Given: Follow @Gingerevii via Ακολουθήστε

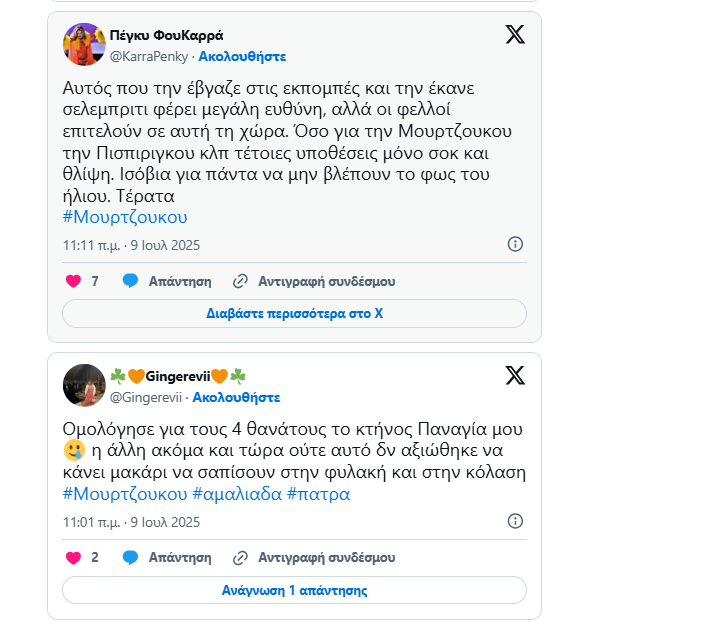Looking at the screenshot, I should click(x=236, y=398).
